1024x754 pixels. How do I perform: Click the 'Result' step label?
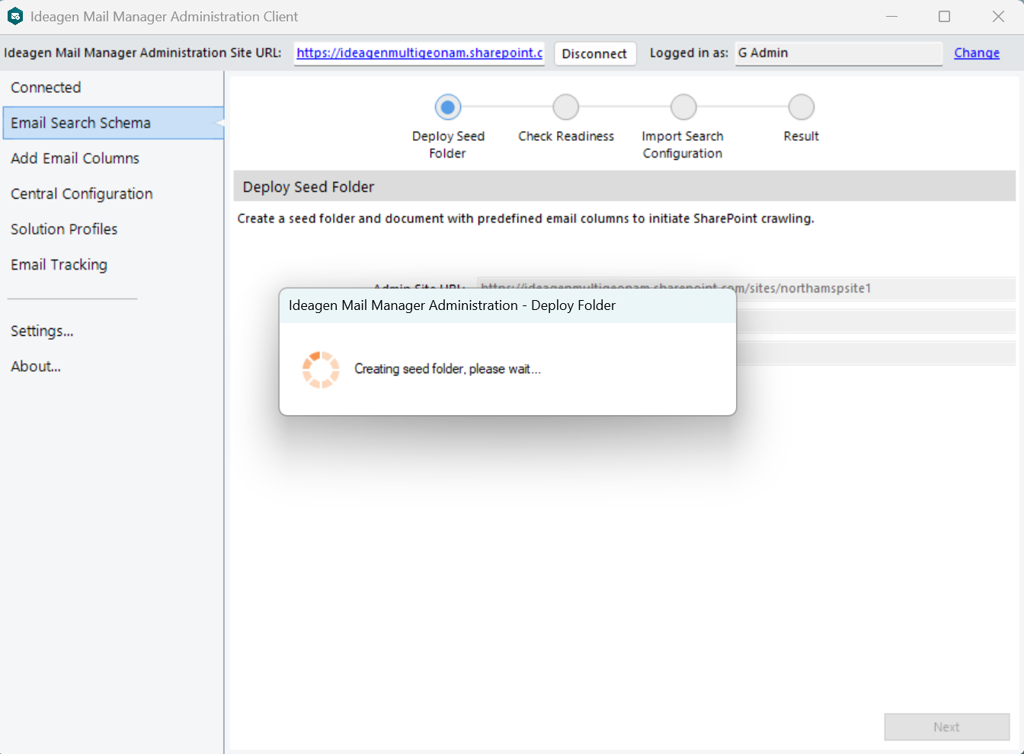(801, 136)
